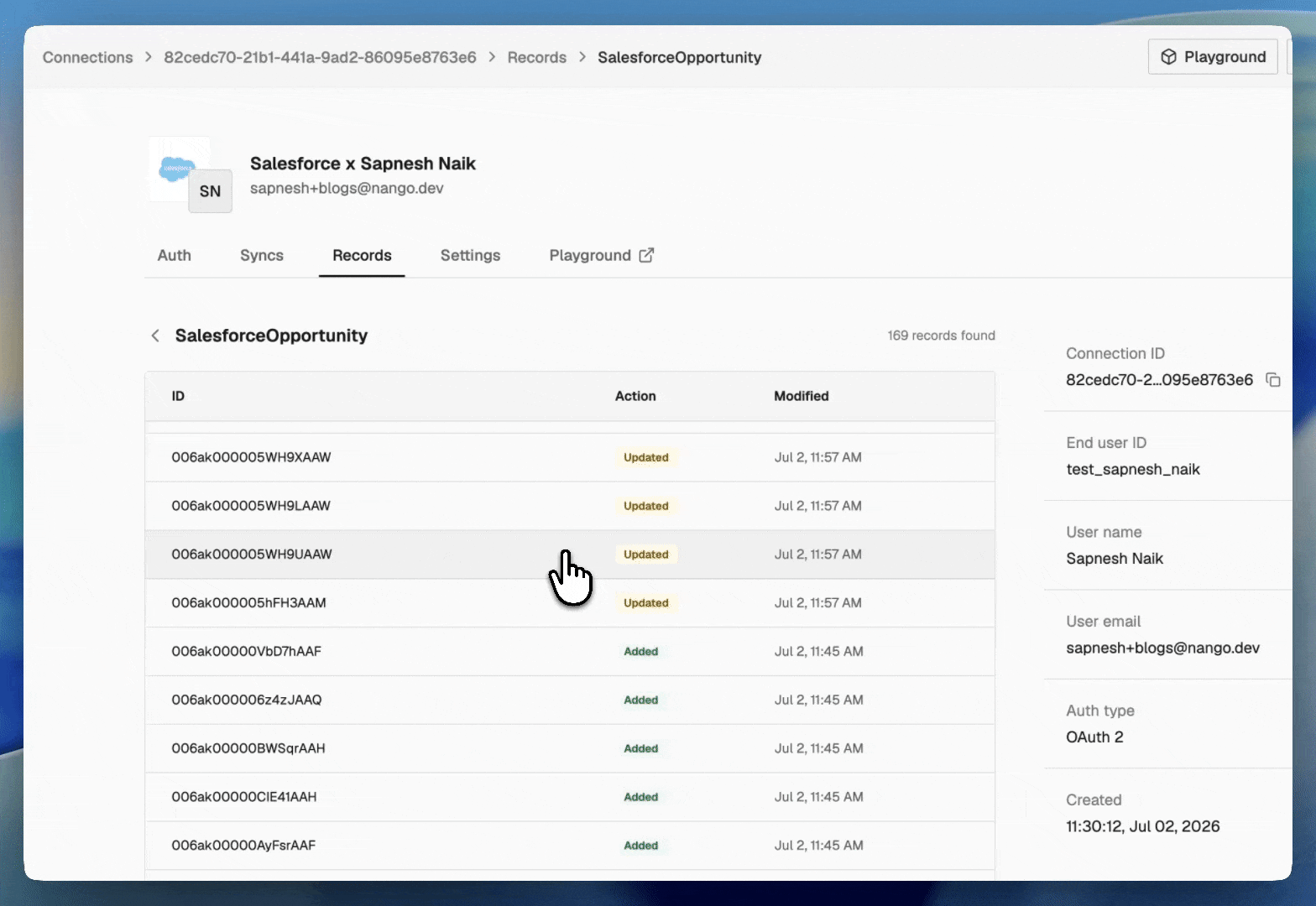This screenshot has height=906, width=1316.
Task: Click the SalesforceOpportunity table heading
Action: point(271,336)
